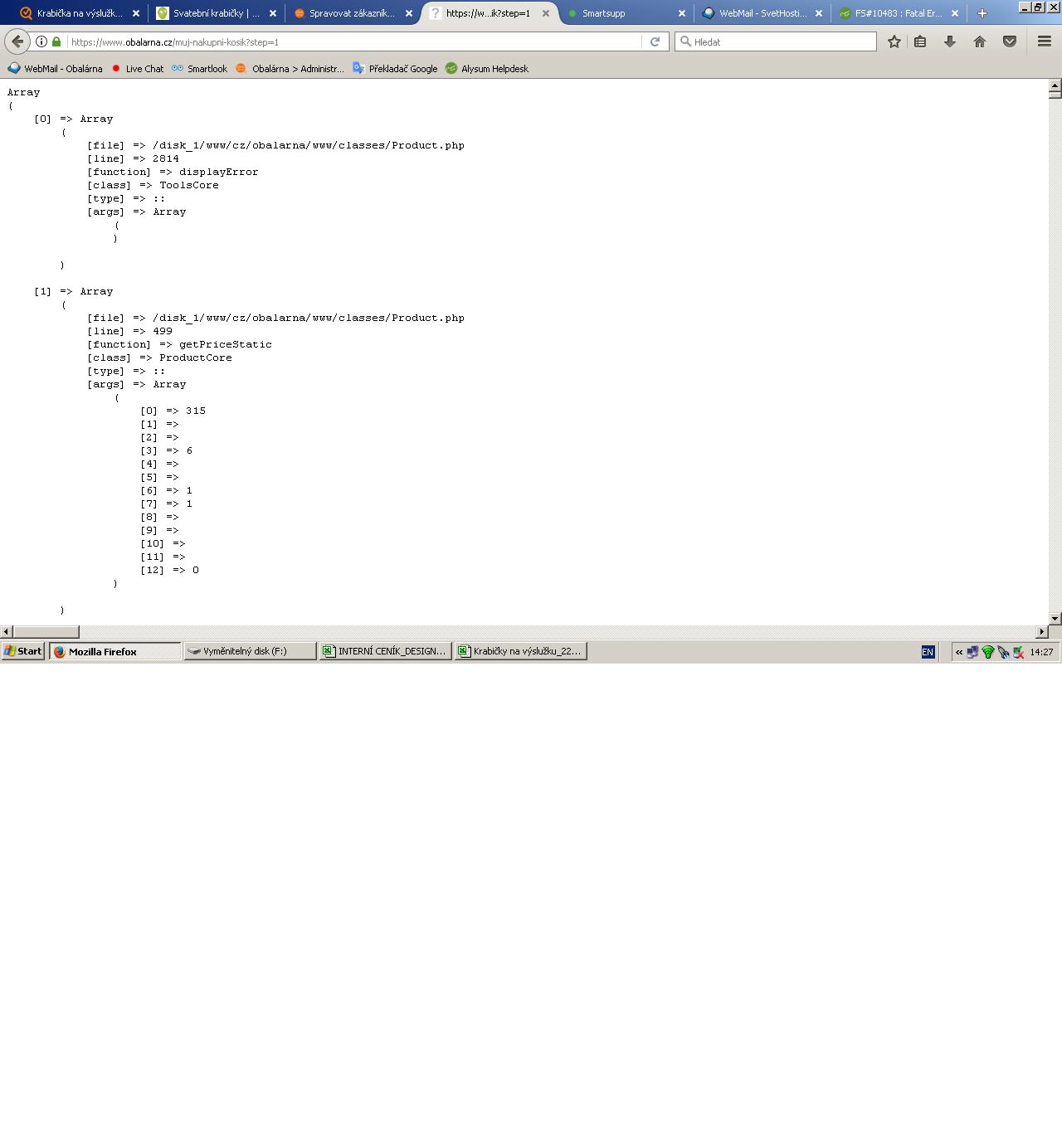Screen dimensions: 1062x1148
Task: Open the Smartlook bookmark
Action: (199, 69)
